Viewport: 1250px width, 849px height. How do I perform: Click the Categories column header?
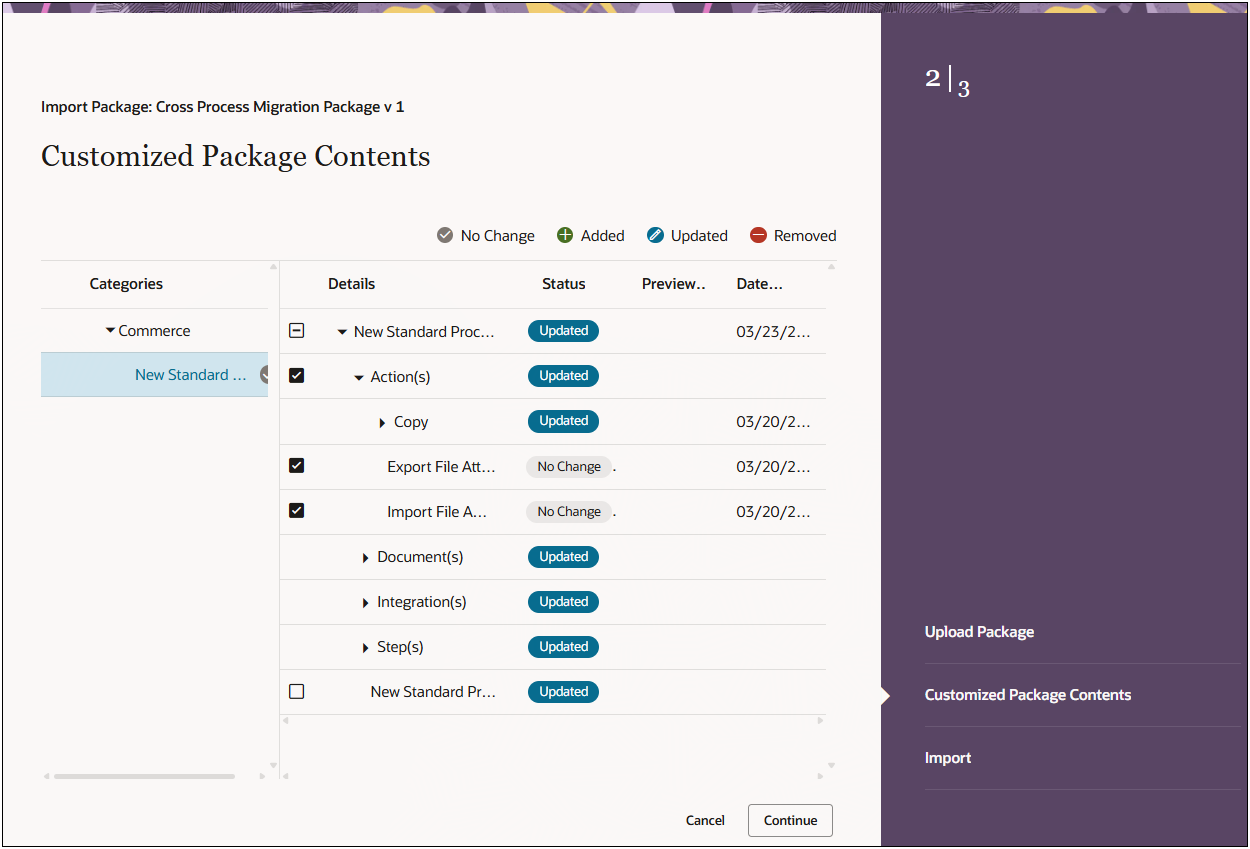pos(126,284)
